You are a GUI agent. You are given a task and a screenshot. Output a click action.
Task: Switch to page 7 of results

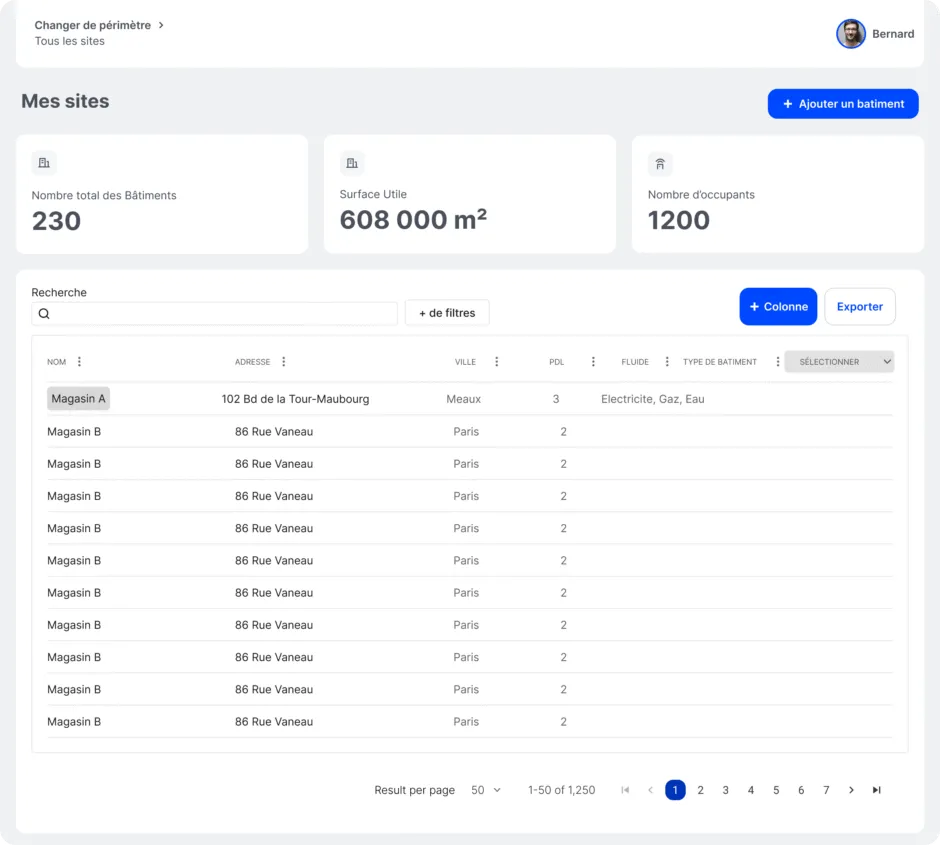pos(826,790)
